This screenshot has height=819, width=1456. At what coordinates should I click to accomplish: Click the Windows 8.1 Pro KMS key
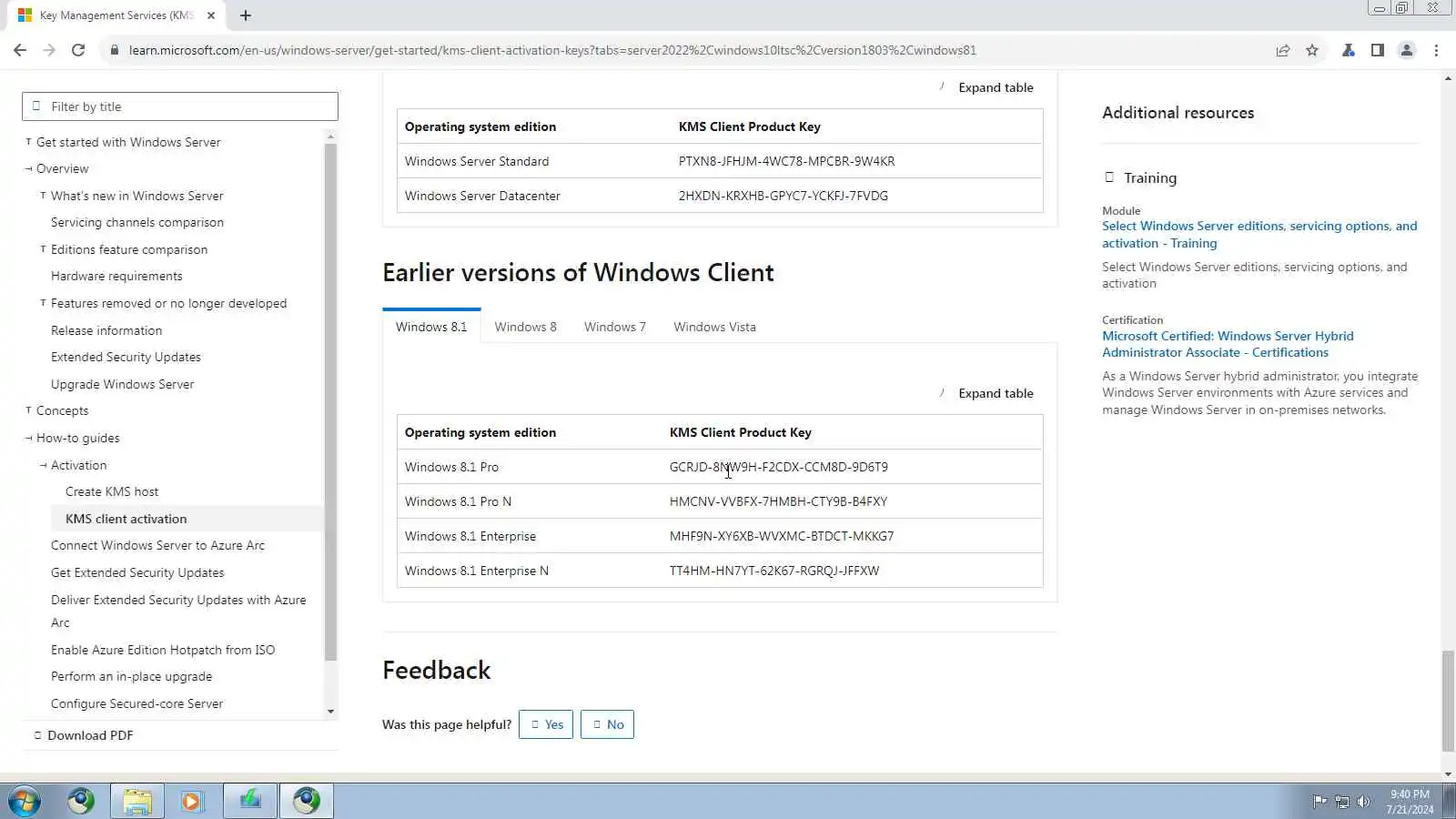tap(779, 467)
